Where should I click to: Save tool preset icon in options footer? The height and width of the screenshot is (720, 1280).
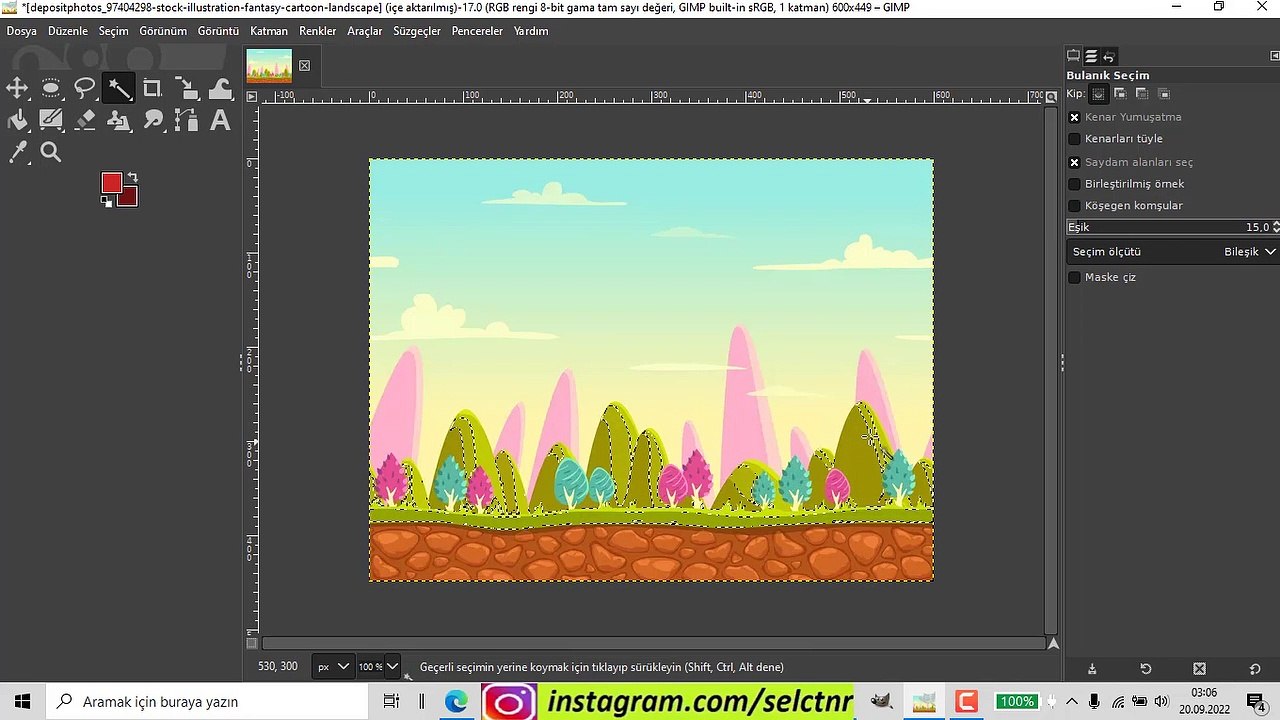(1092, 669)
